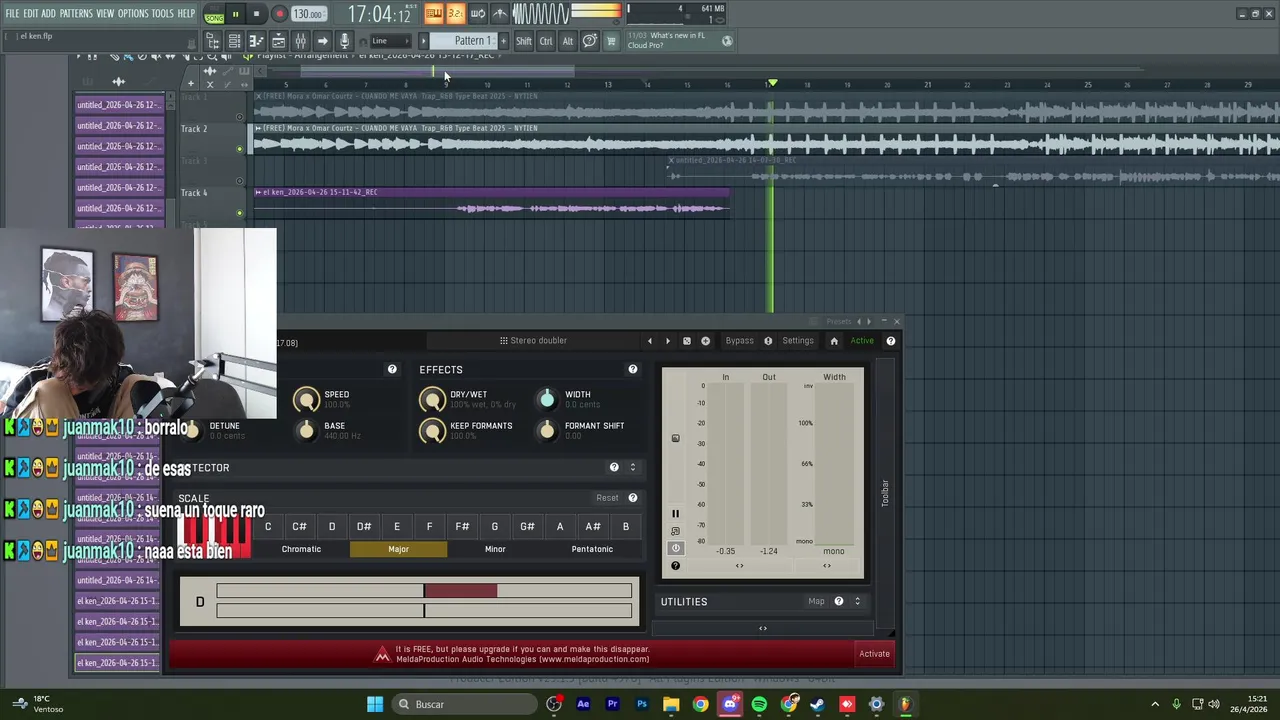The height and width of the screenshot is (720, 1280).
Task: Open the Spotify app from the taskbar
Action: [x=759, y=704]
